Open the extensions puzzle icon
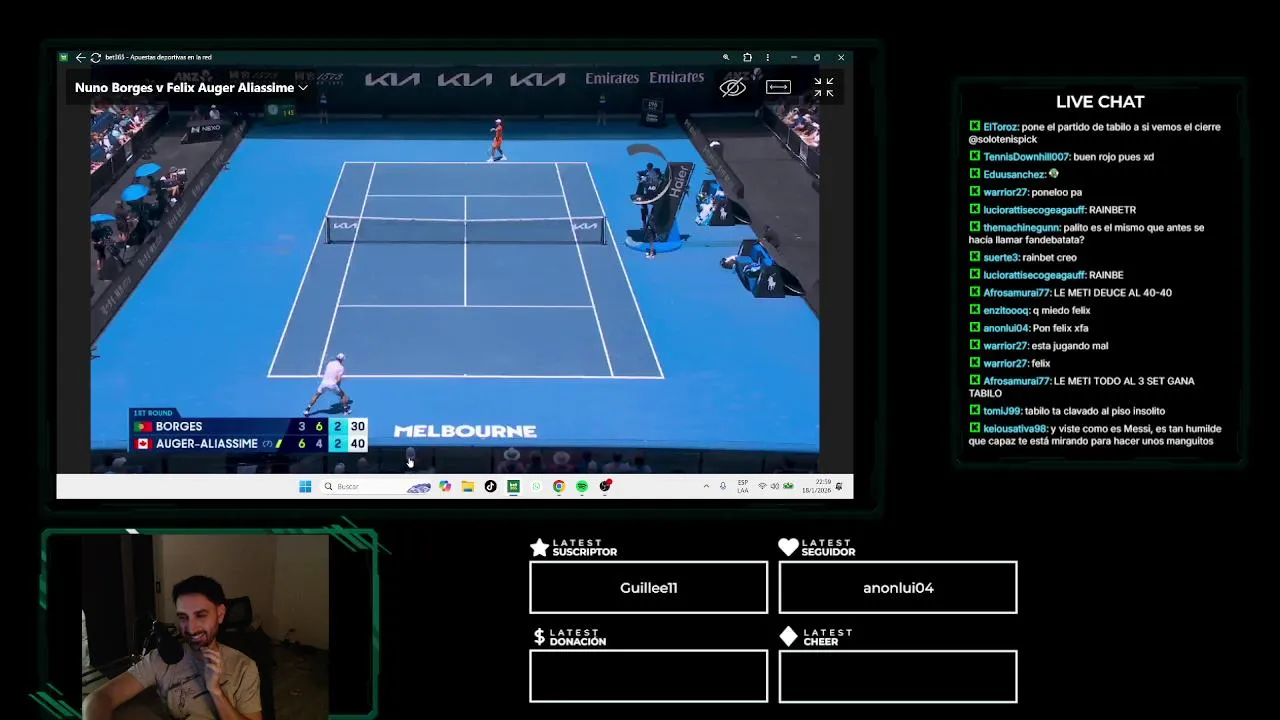 [747, 58]
